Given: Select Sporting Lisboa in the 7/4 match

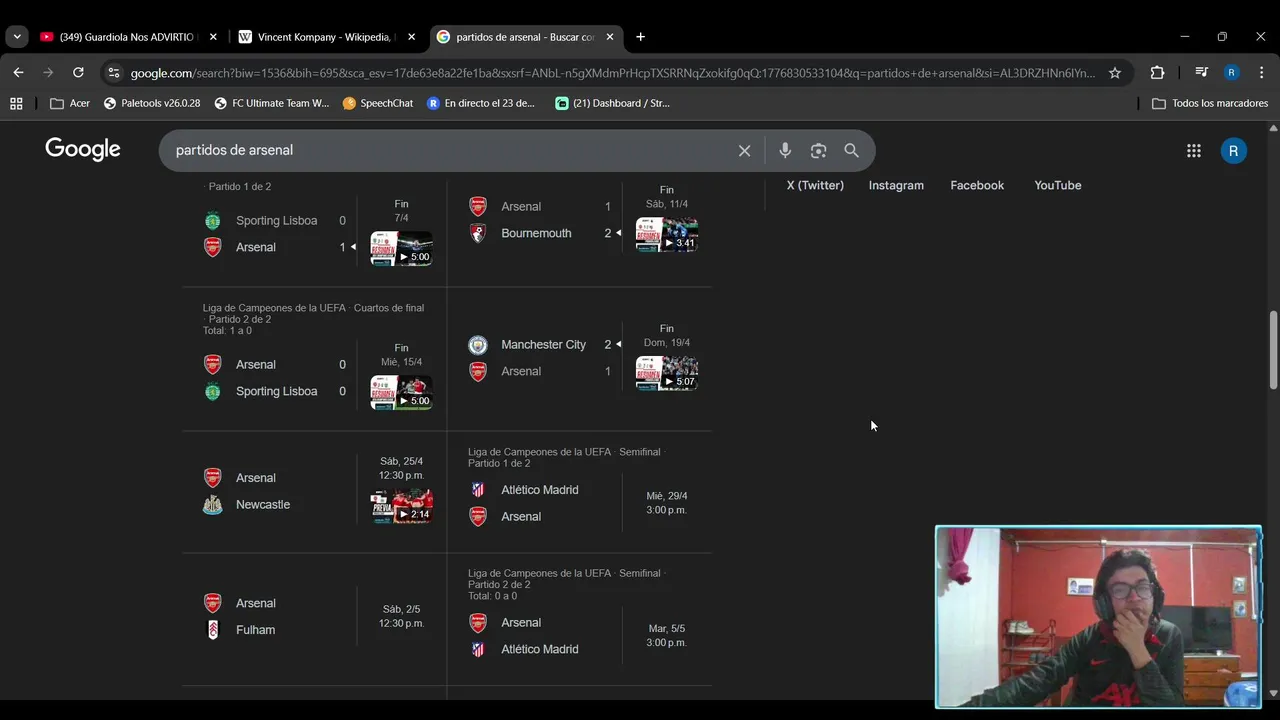Looking at the screenshot, I should [x=276, y=221].
